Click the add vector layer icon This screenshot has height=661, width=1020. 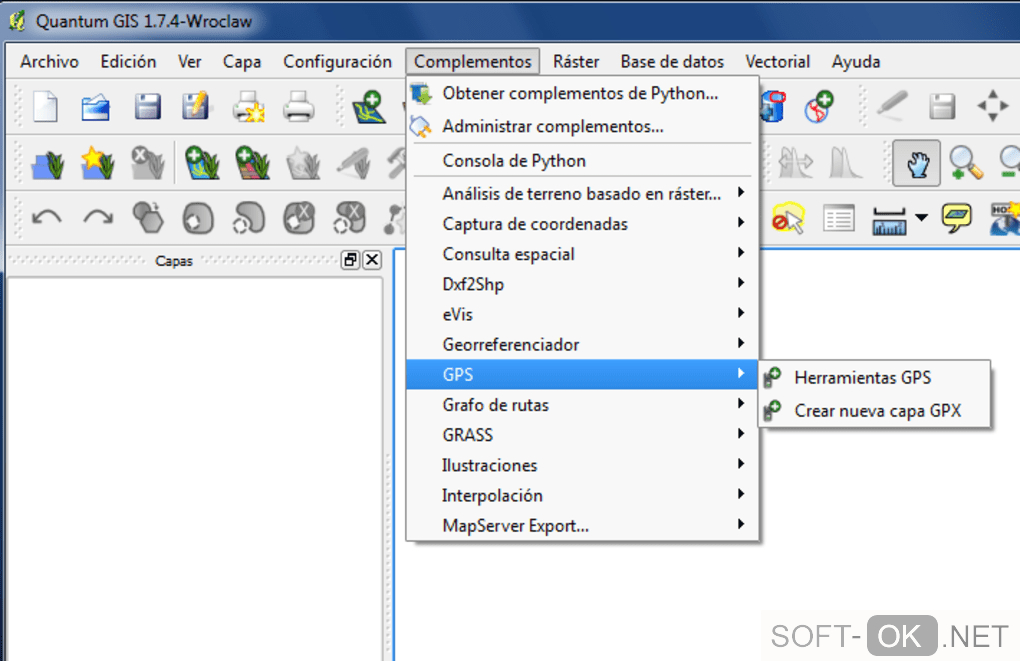(x=368, y=107)
